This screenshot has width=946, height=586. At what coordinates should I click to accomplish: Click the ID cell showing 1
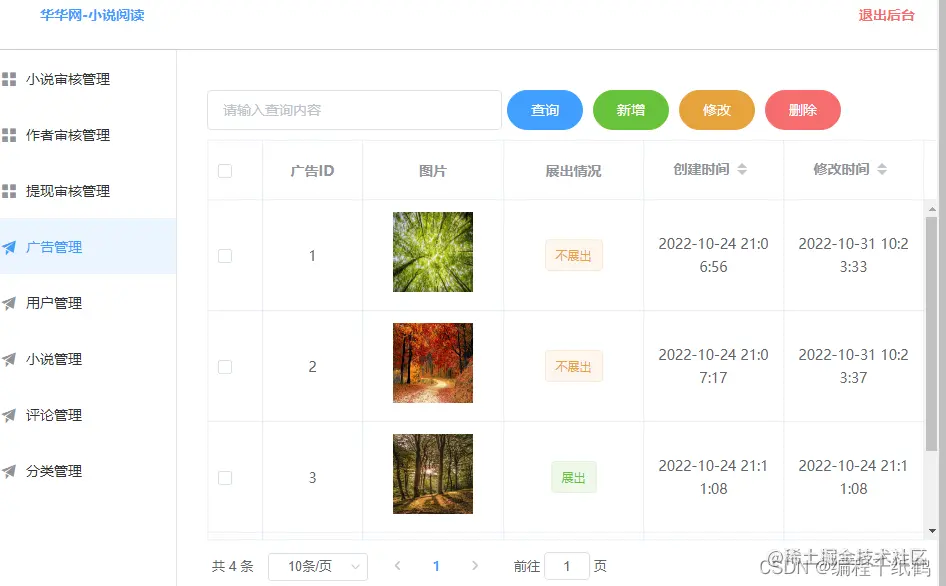(312, 256)
